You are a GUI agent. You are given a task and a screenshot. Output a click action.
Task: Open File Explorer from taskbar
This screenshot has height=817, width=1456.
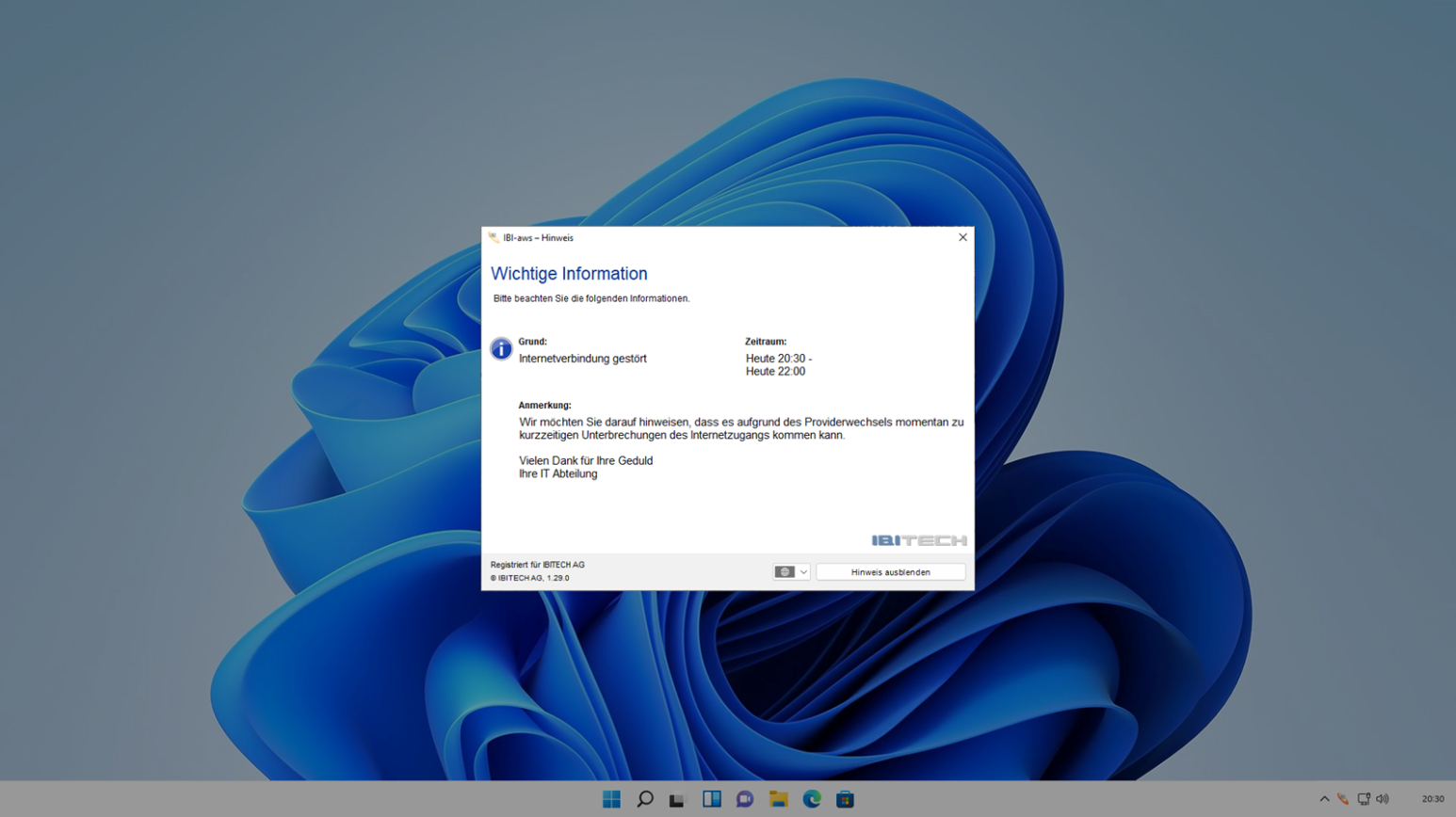pyautogui.click(x=779, y=799)
